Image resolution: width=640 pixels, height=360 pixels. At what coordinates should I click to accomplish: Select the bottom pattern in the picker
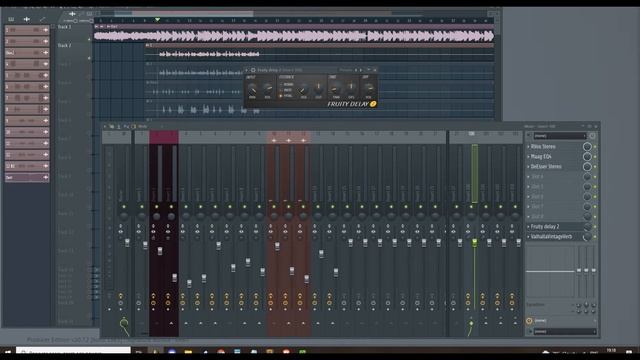[27, 177]
